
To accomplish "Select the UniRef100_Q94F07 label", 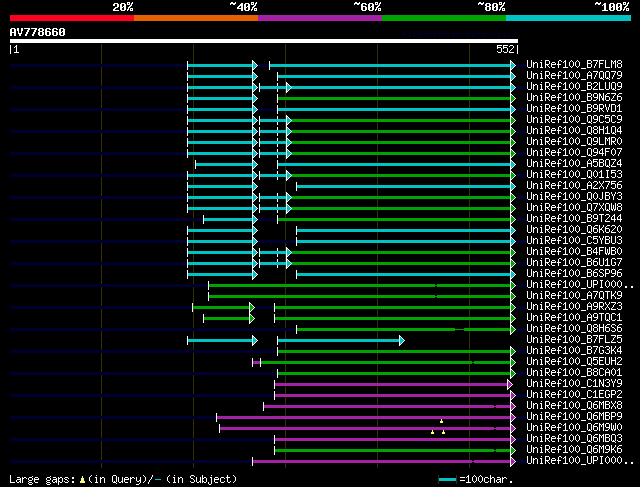I will pos(574,152).
